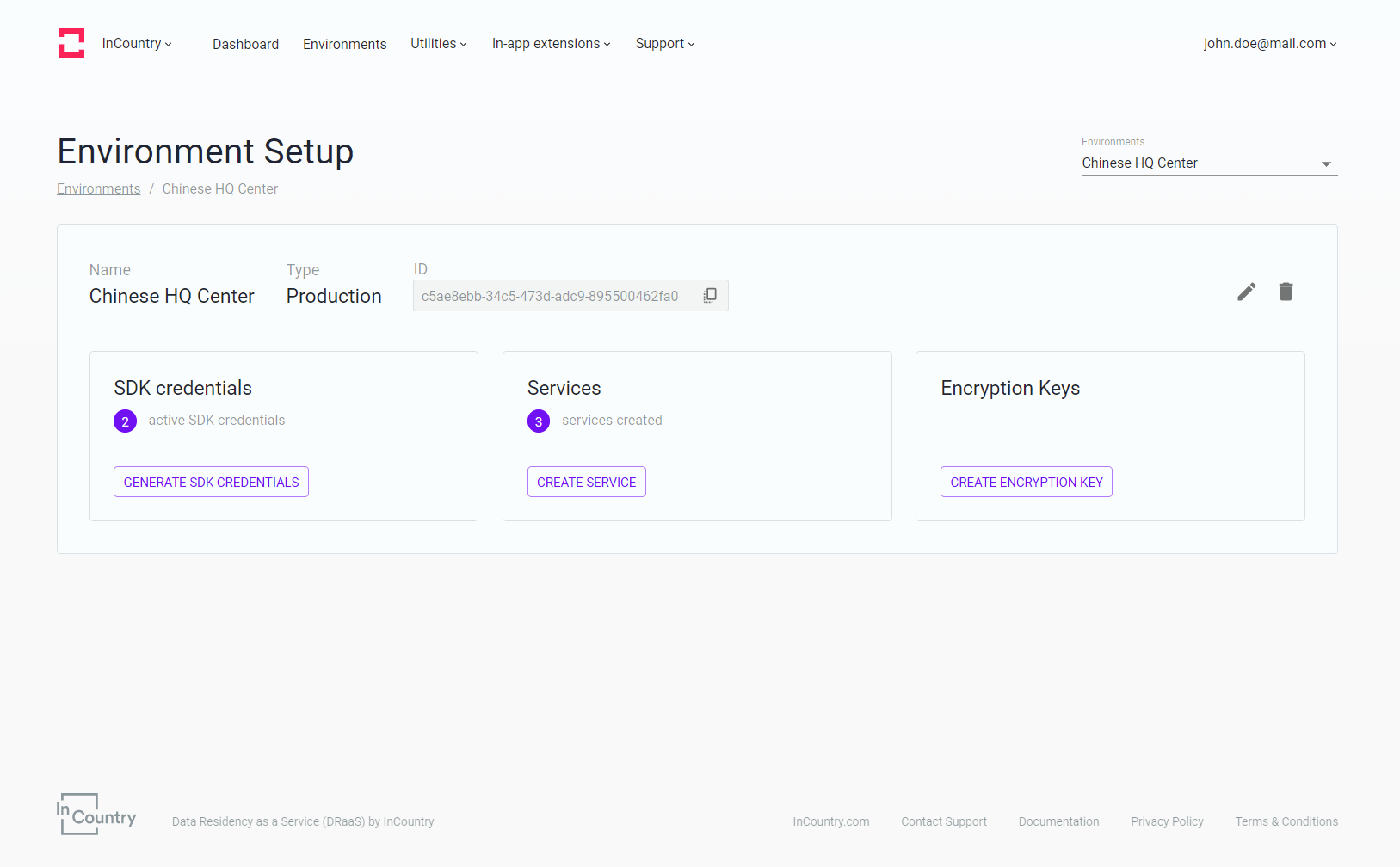The height and width of the screenshot is (867, 1400).
Task: Follow the Environments breadcrumb link
Action: click(98, 189)
